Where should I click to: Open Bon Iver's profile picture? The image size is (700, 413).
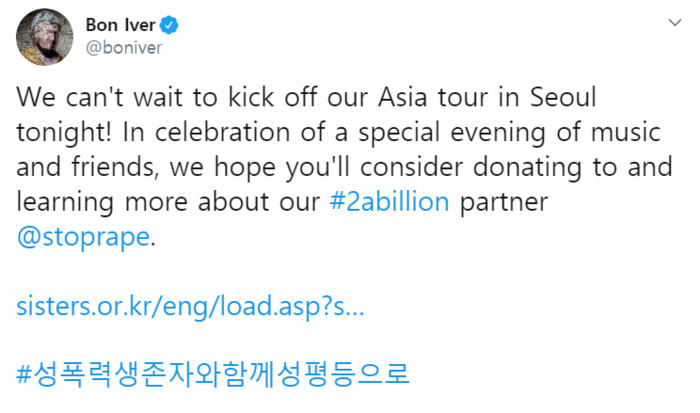(x=45, y=37)
